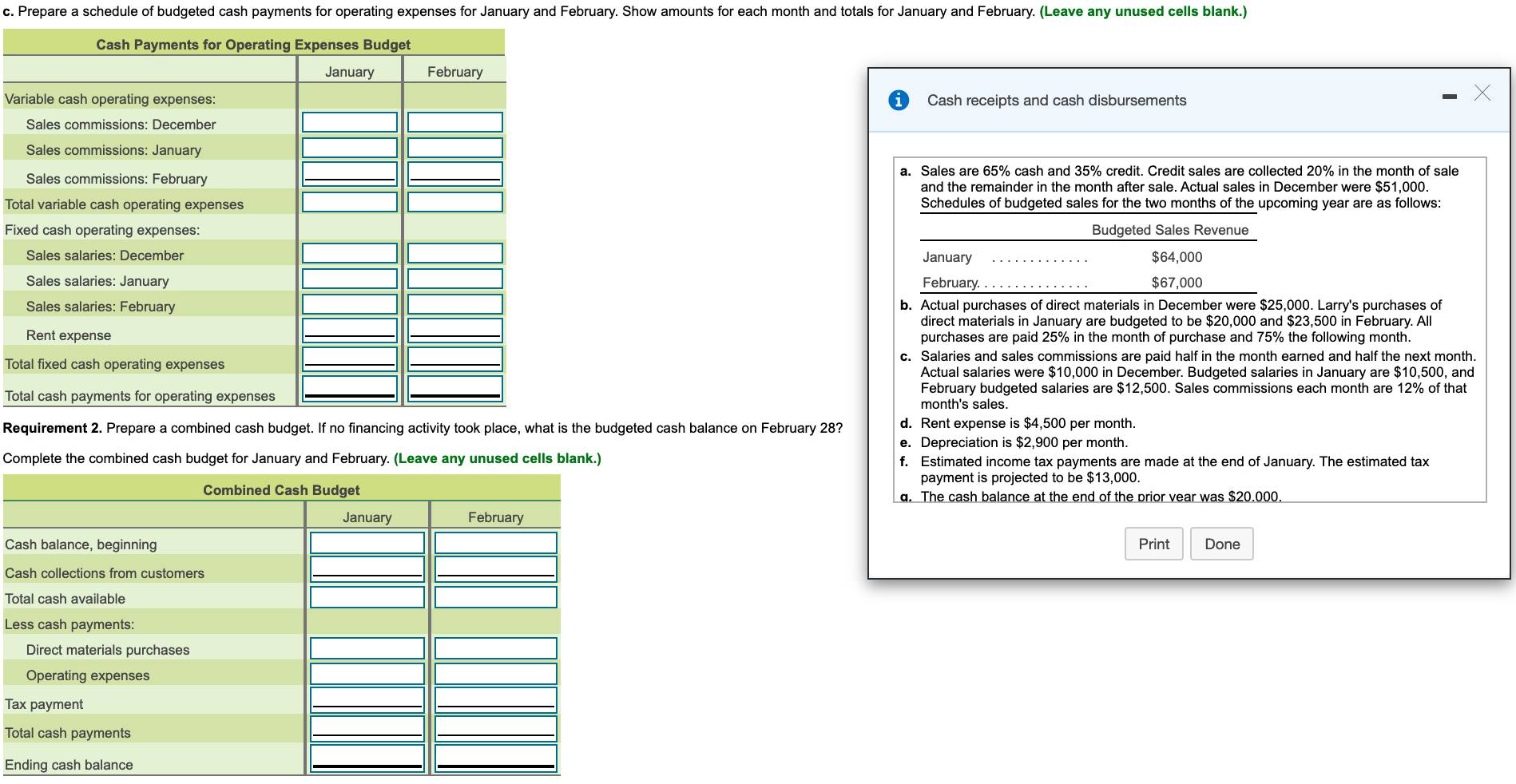The height and width of the screenshot is (784, 1516).
Task: Click the blue info icon on the dialog
Action: click(x=901, y=100)
